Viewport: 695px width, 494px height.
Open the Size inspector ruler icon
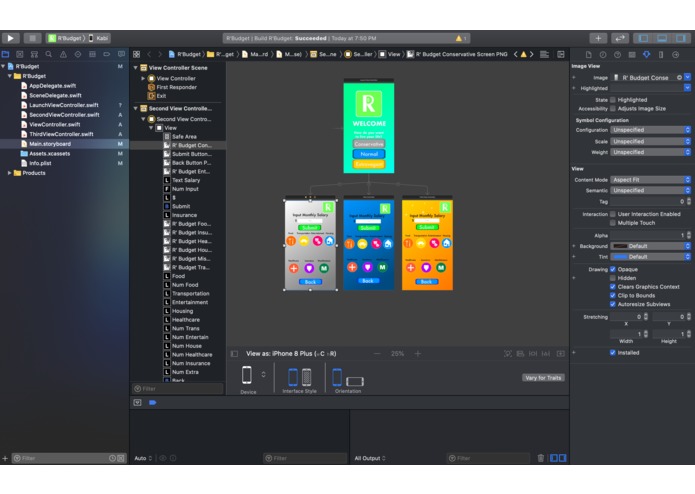pos(661,54)
